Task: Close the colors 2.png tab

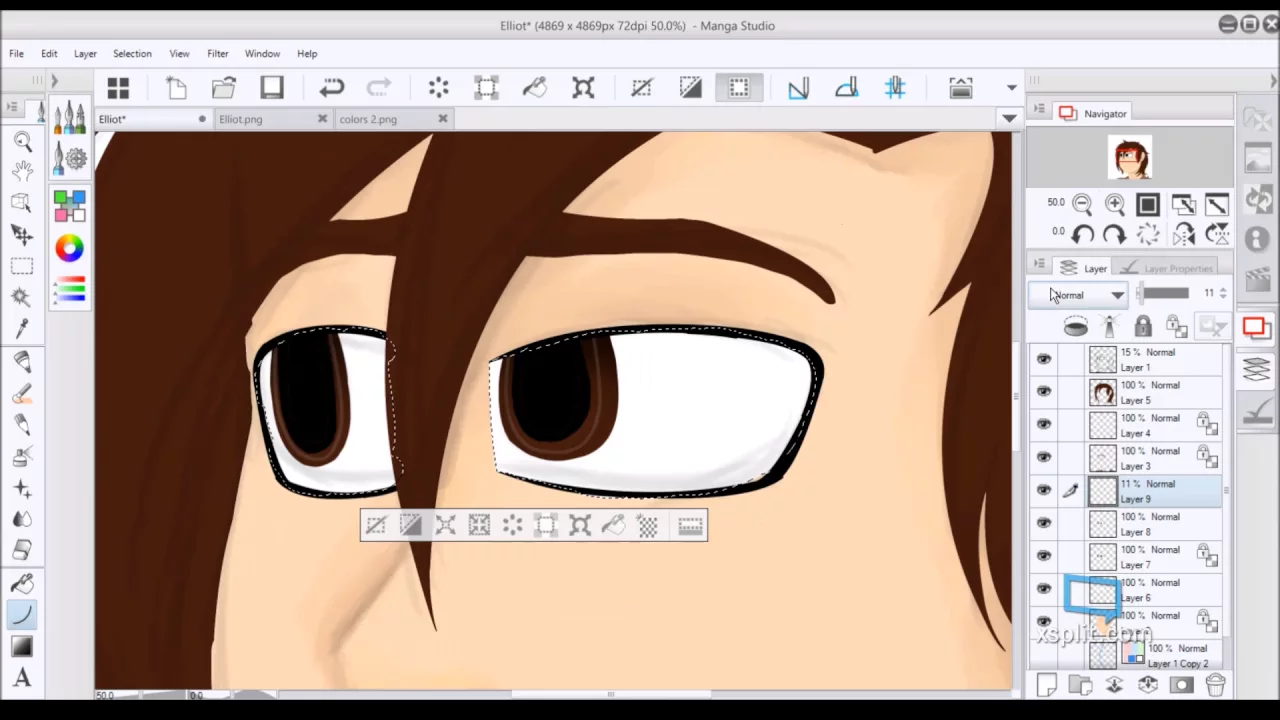Action: pyautogui.click(x=443, y=118)
